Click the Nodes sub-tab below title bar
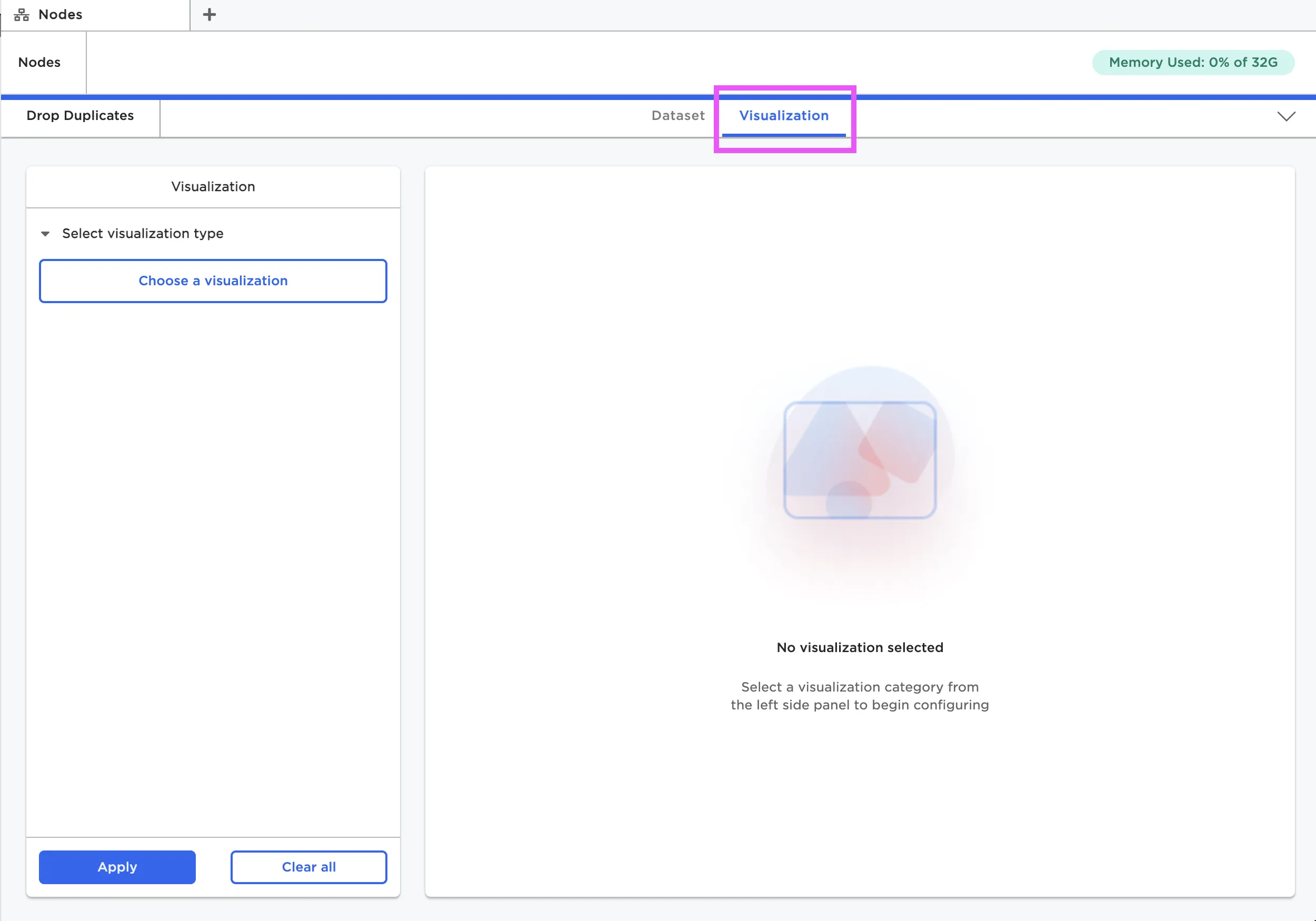Image resolution: width=1316 pixels, height=921 pixels. 39,63
